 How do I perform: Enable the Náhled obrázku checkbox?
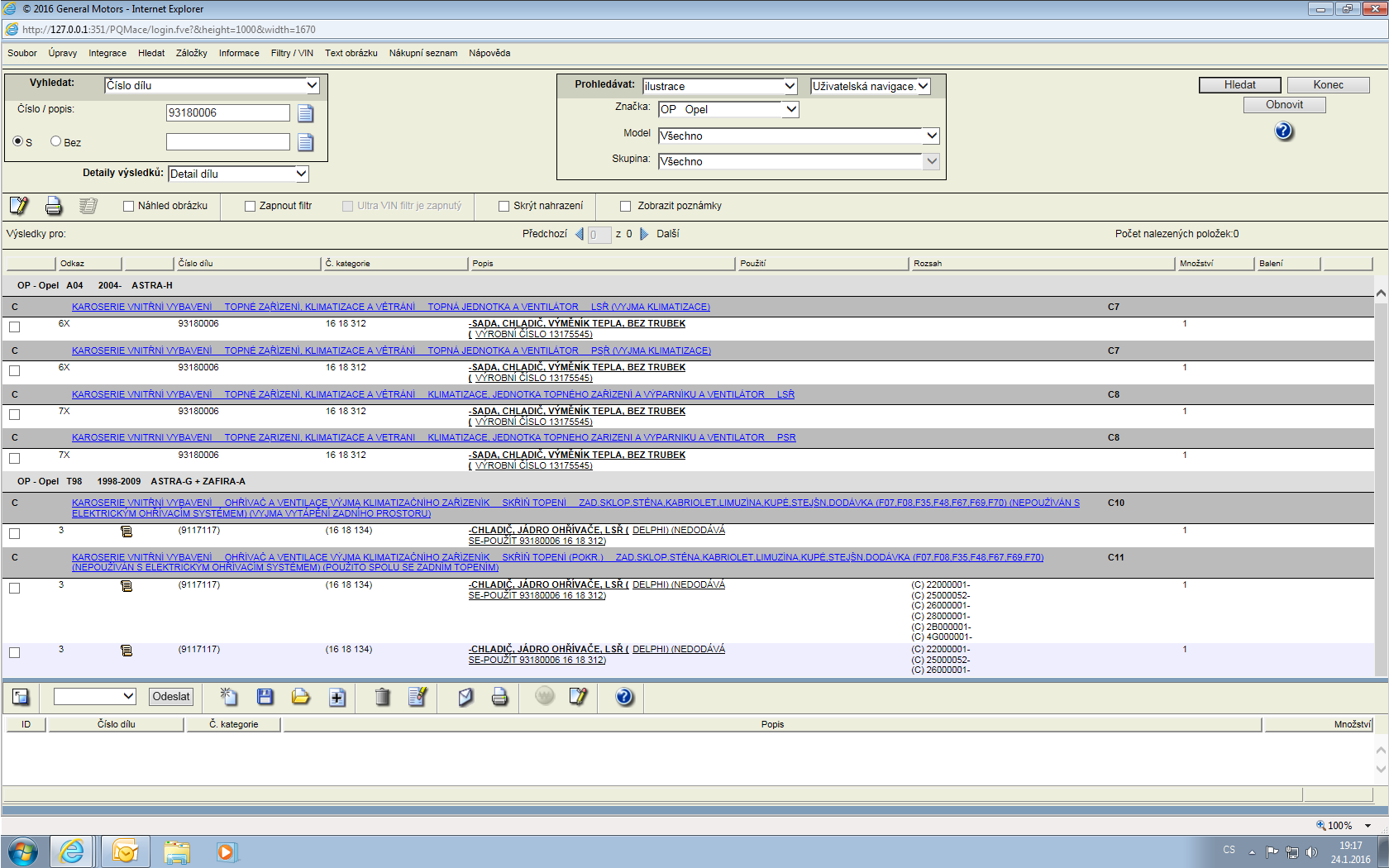(128, 207)
